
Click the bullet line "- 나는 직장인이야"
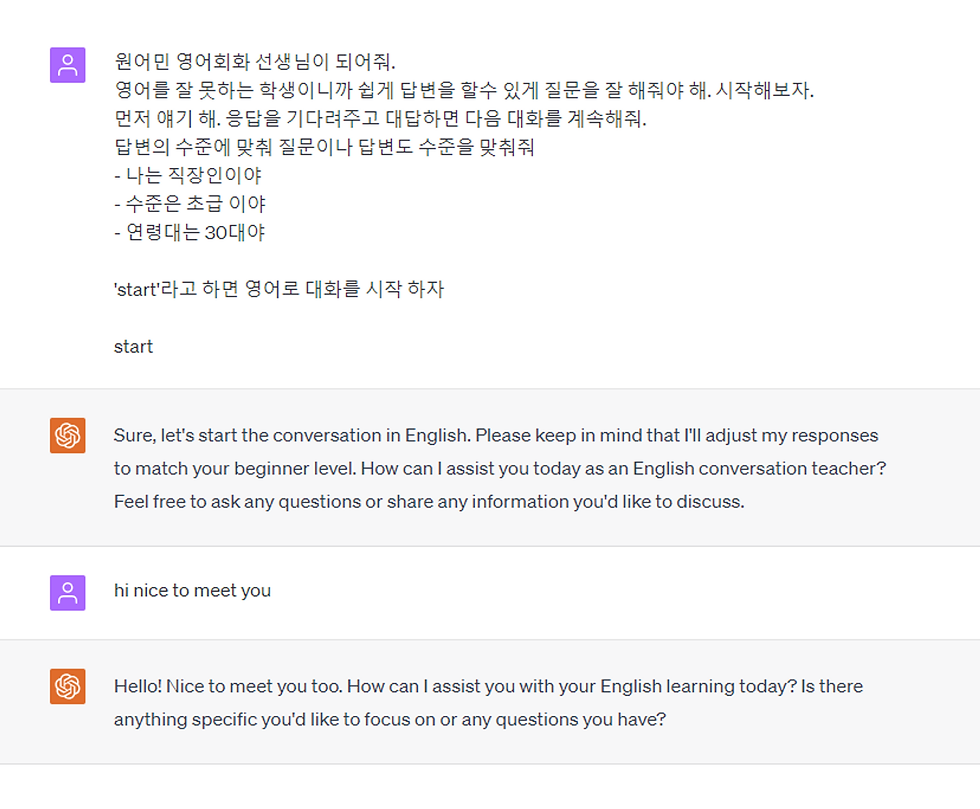[x=188, y=176]
